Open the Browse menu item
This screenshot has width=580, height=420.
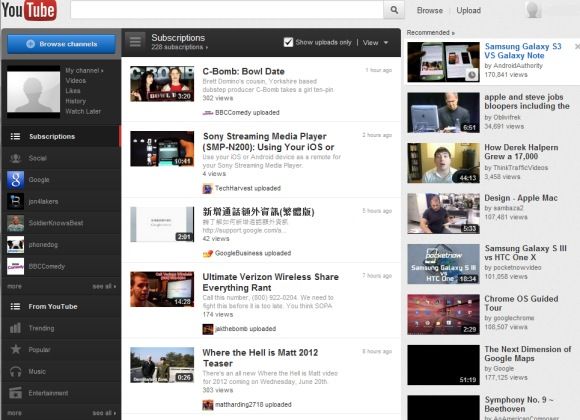(429, 10)
